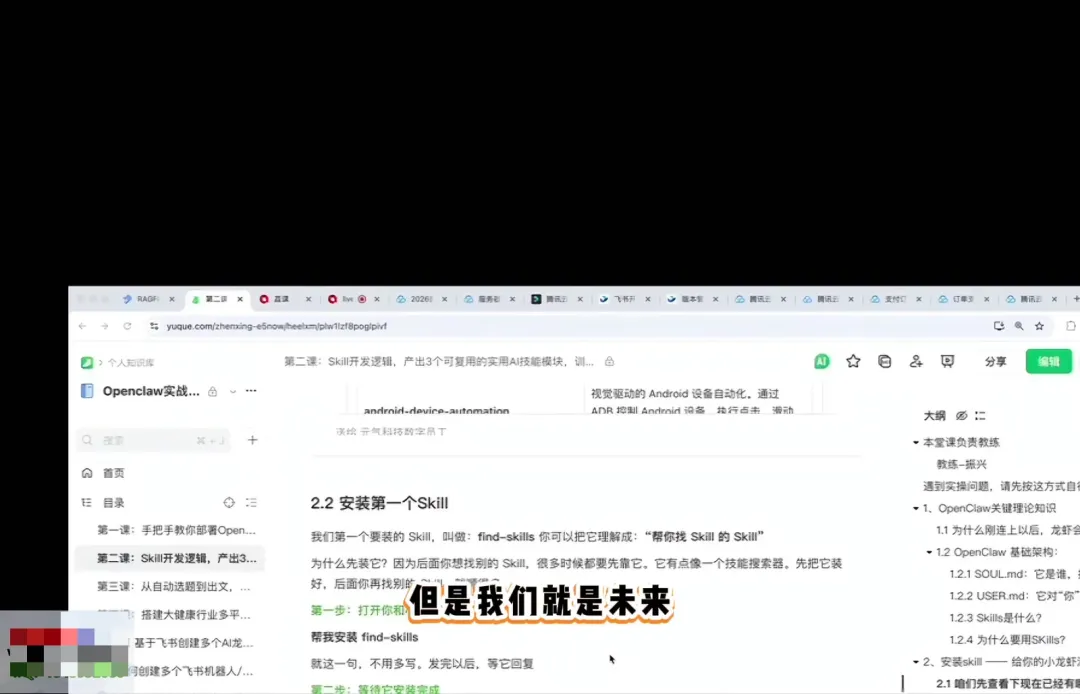This screenshot has height=694, width=1080.
Task: Jump to 教练-振兴 in the outline
Action: pyautogui.click(x=962, y=465)
